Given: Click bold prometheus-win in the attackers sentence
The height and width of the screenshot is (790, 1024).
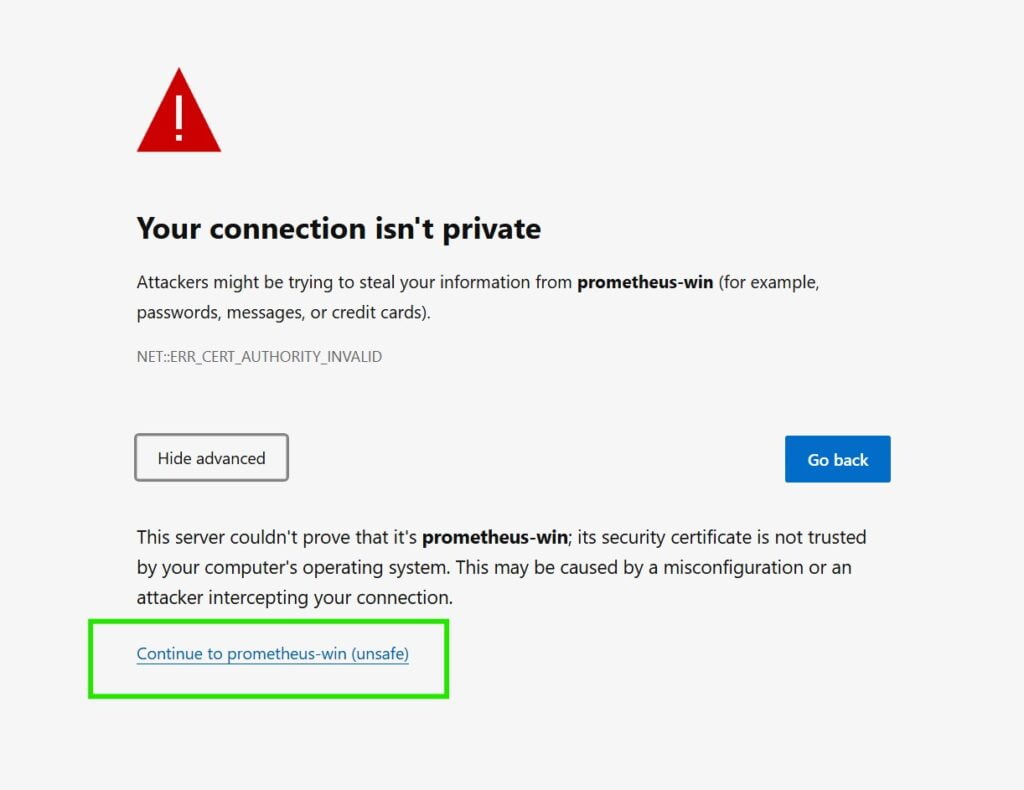Looking at the screenshot, I should pyautogui.click(x=645, y=282).
